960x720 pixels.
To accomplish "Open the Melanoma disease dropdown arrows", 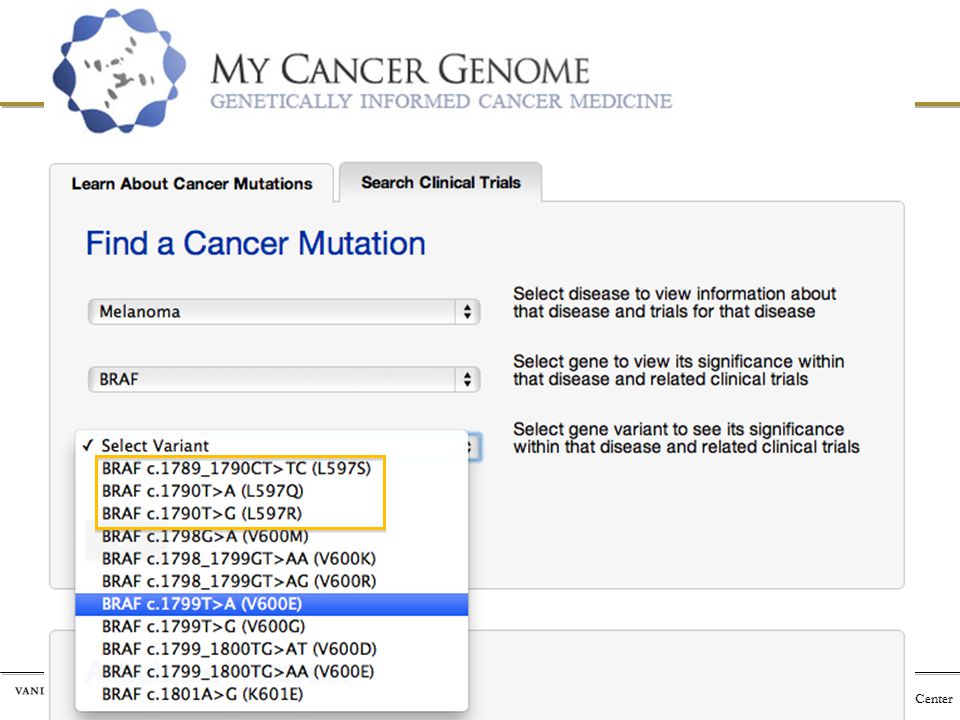I will [x=467, y=312].
